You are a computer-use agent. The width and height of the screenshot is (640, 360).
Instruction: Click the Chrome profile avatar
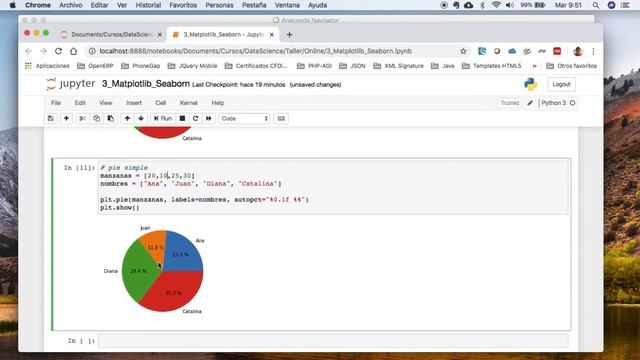578,51
